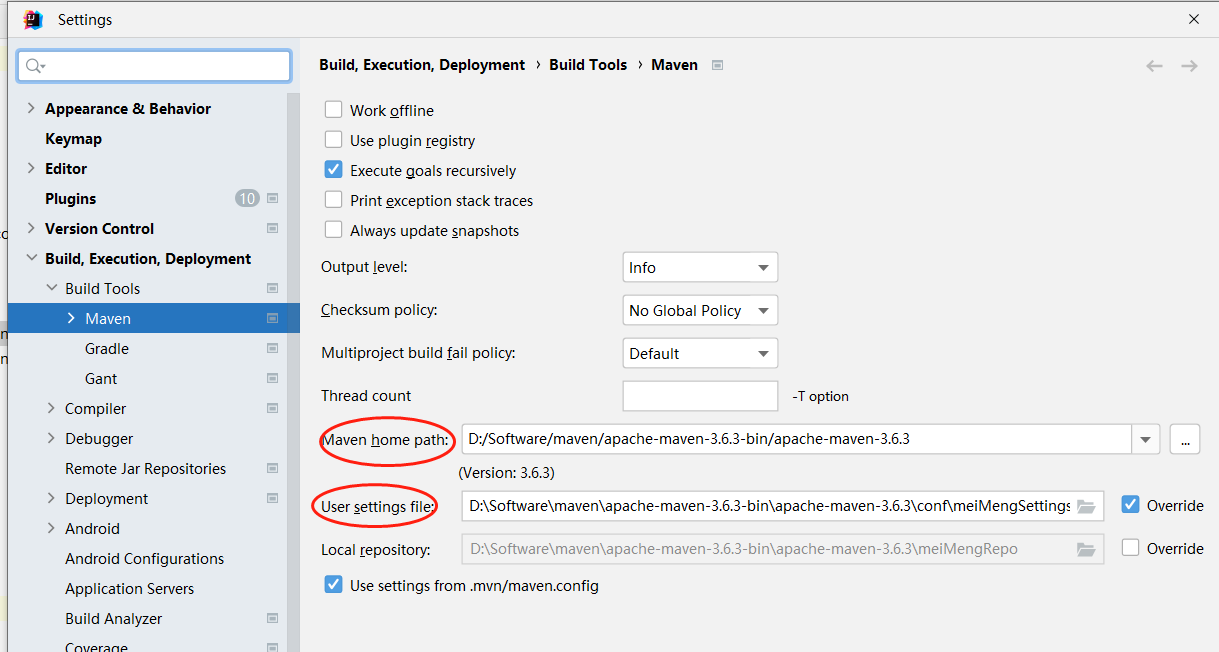Screen dimensions: 1219x652
Task: Click the project-level icon on the Deployment row
Action: [272, 498]
